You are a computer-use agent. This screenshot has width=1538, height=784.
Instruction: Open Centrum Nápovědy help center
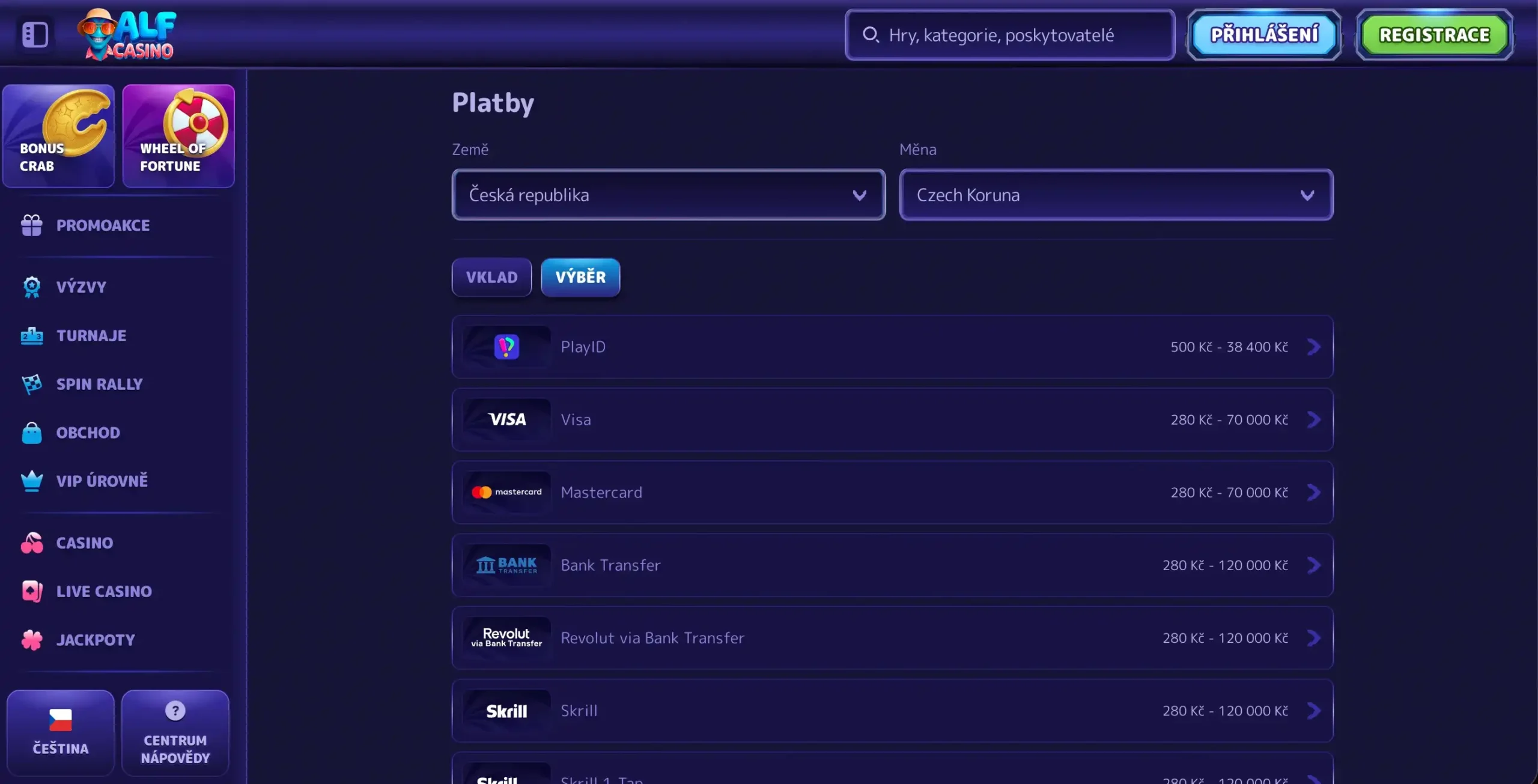click(175, 734)
